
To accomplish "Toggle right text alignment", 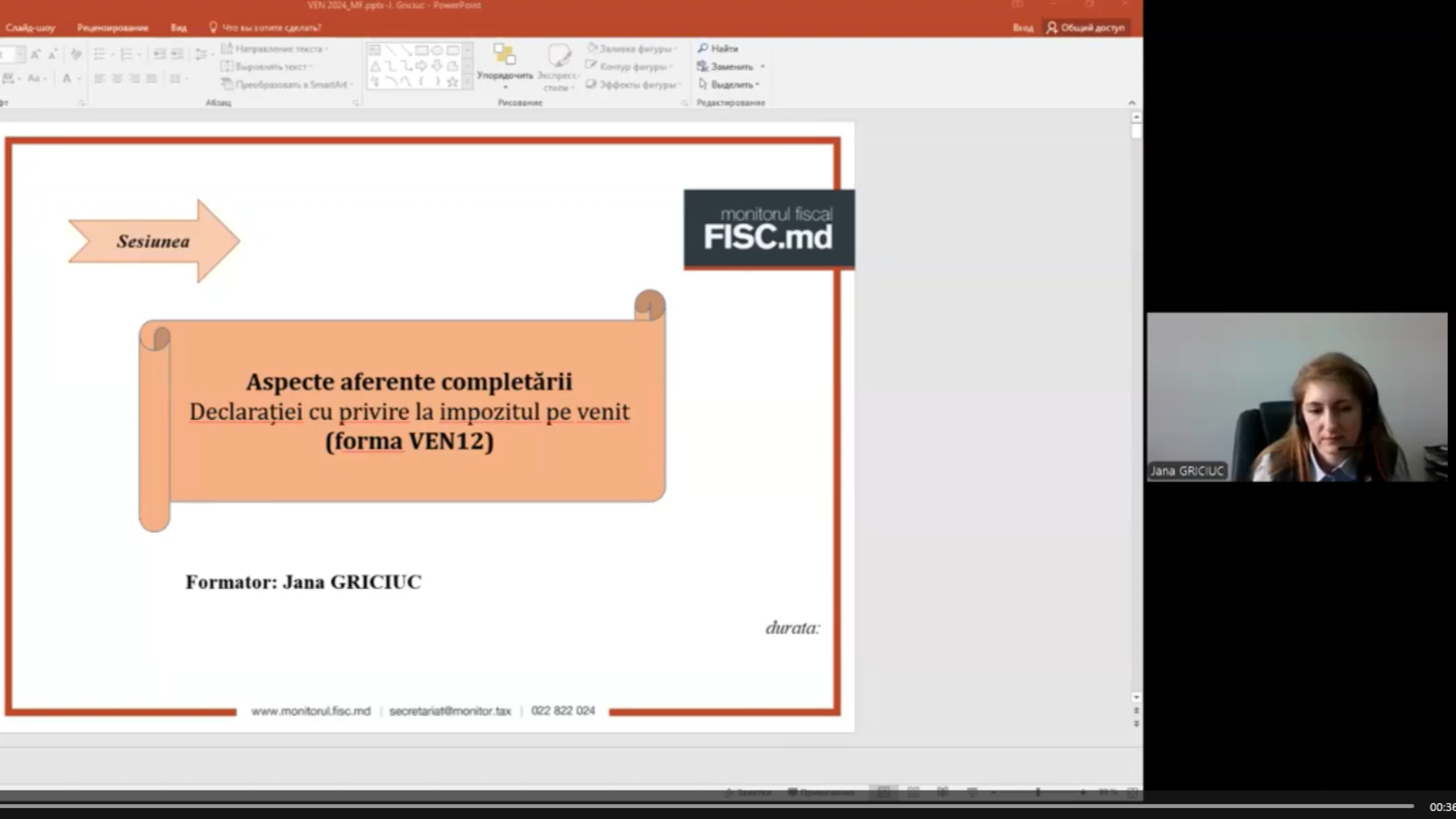I will (135, 79).
